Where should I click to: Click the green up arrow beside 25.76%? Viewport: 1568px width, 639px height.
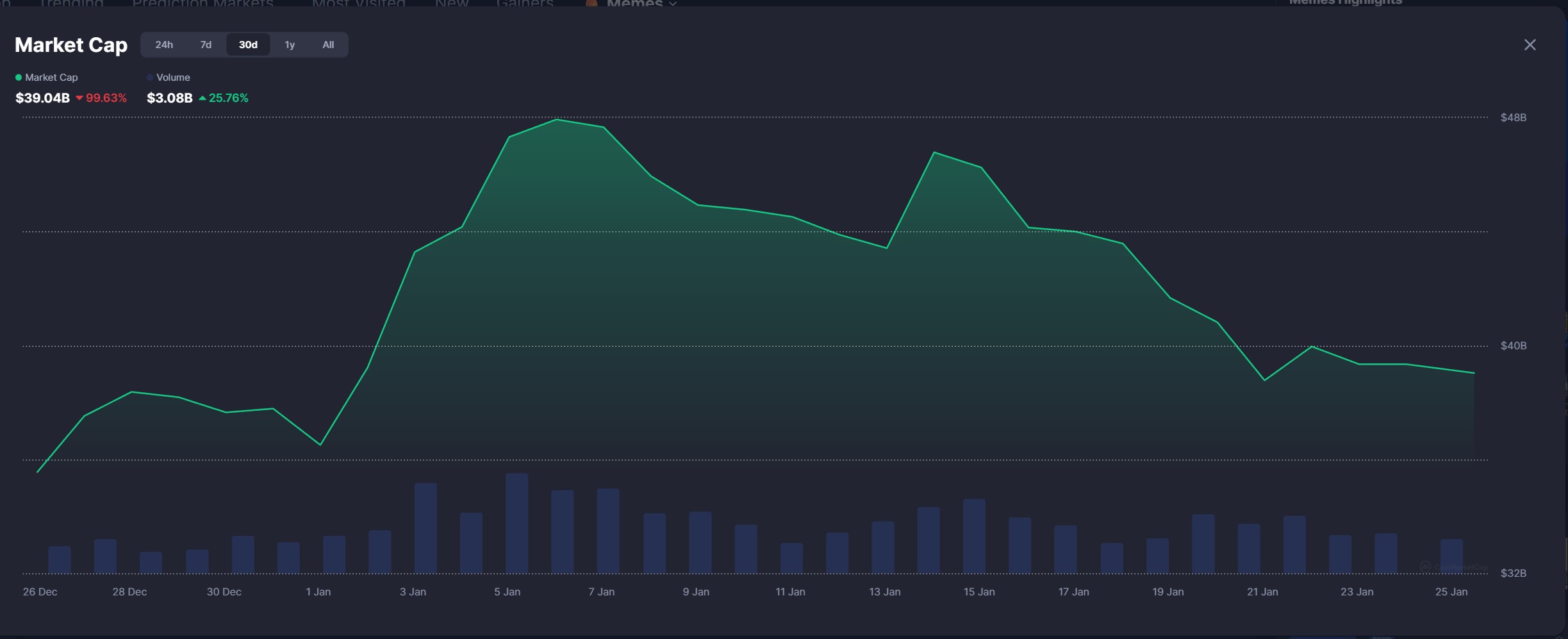[202, 98]
